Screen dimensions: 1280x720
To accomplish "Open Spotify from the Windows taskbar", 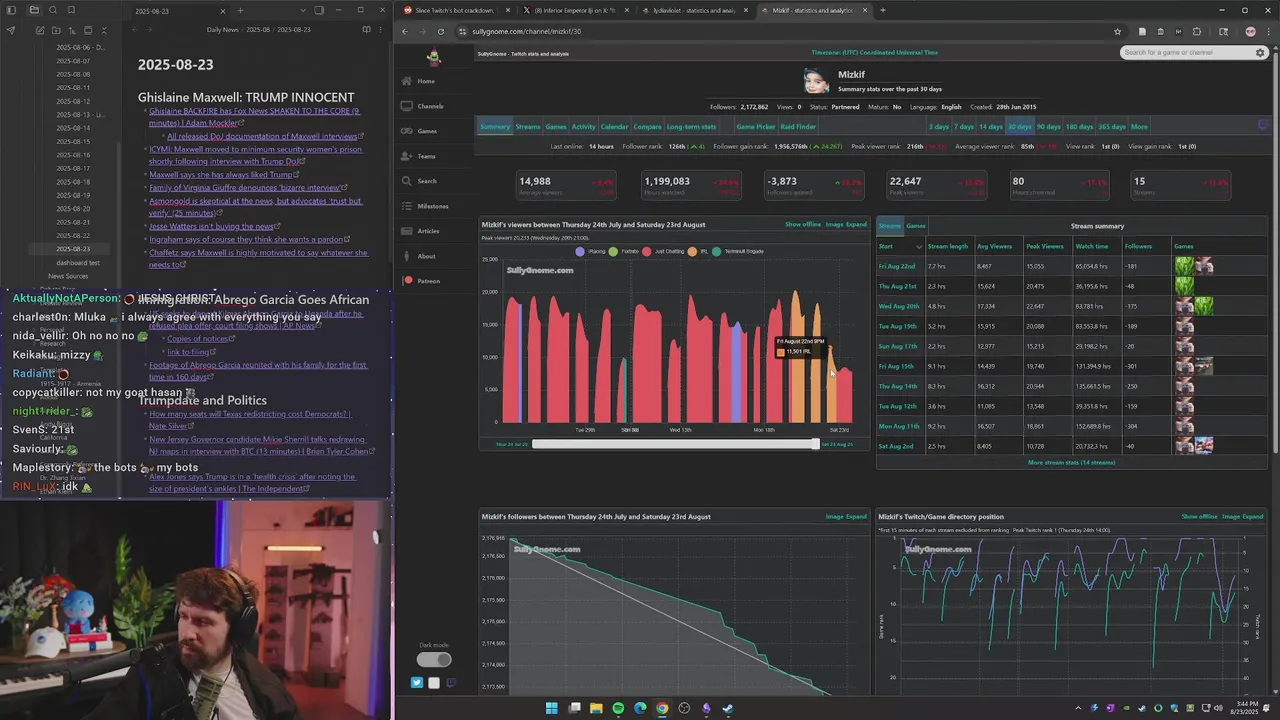I will coord(618,708).
